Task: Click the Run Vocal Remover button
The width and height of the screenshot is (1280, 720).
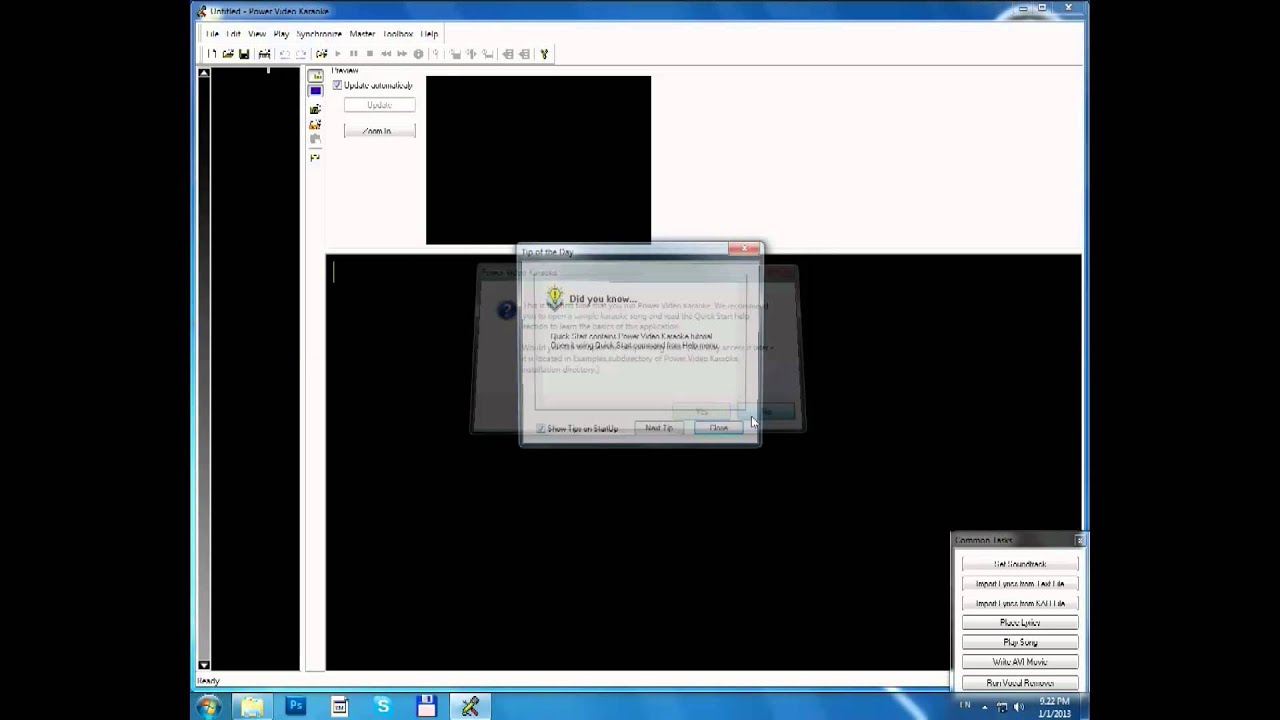Action: tap(1020, 682)
